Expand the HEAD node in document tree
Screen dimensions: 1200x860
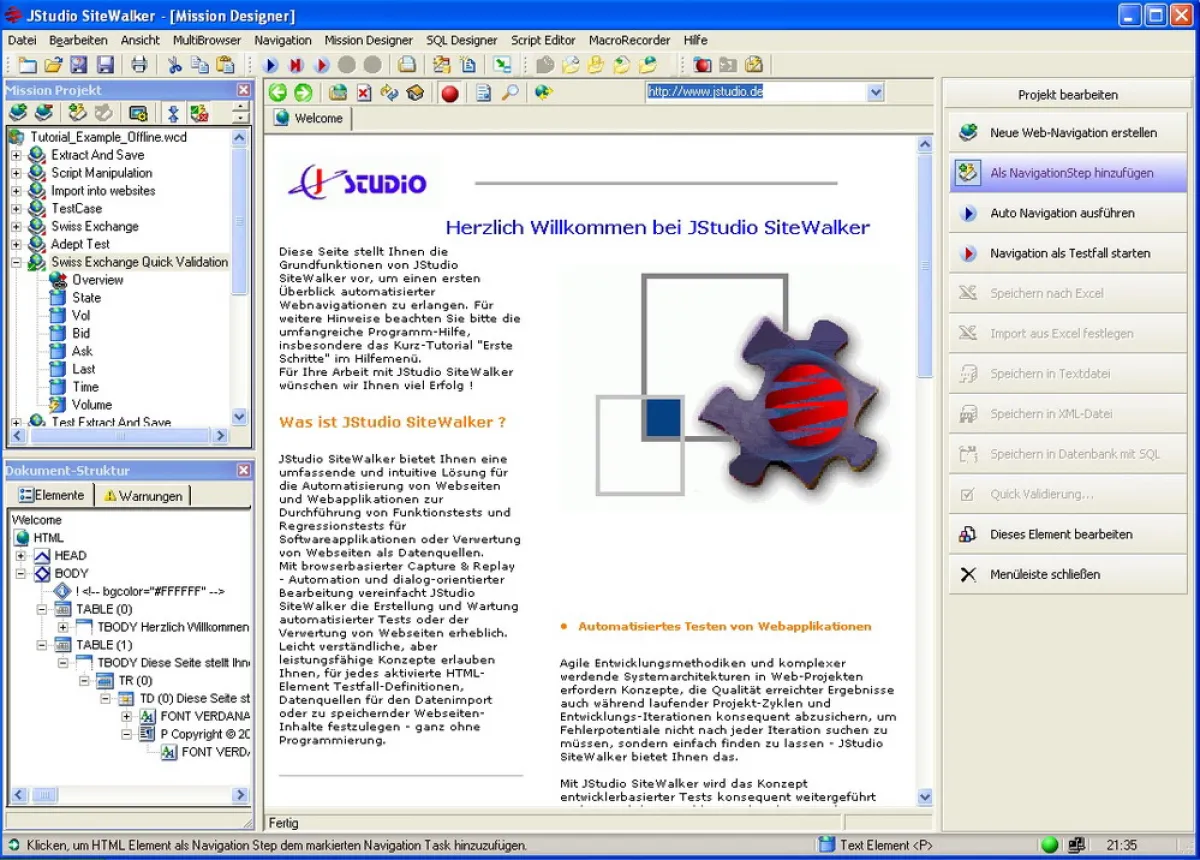click(21, 556)
